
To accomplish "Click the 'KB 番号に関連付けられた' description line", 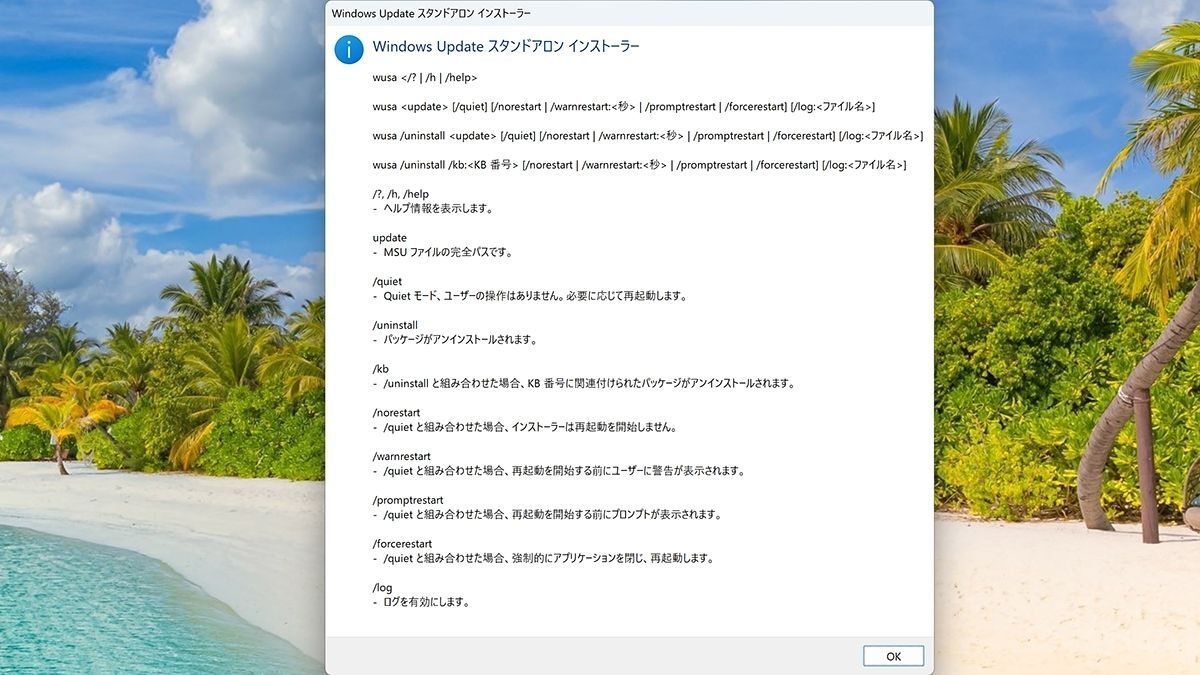I will [583, 383].
